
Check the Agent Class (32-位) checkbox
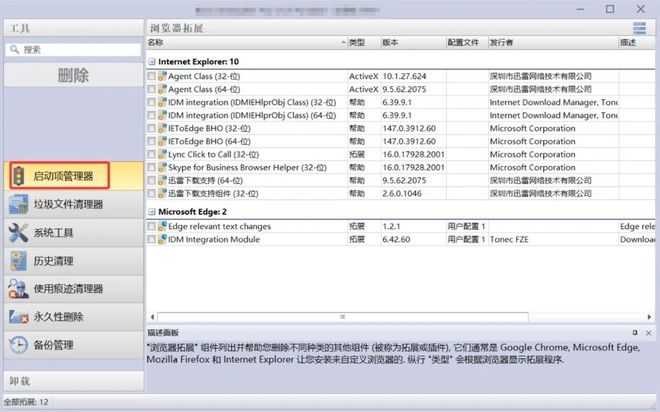pyautogui.click(x=152, y=77)
